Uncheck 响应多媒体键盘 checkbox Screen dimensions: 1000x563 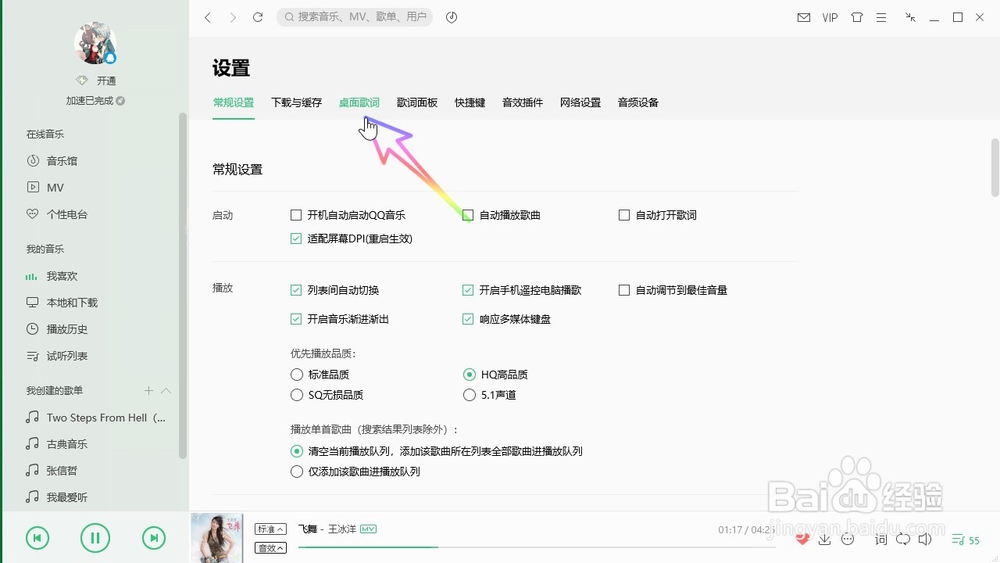pyautogui.click(x=468, y=319)
